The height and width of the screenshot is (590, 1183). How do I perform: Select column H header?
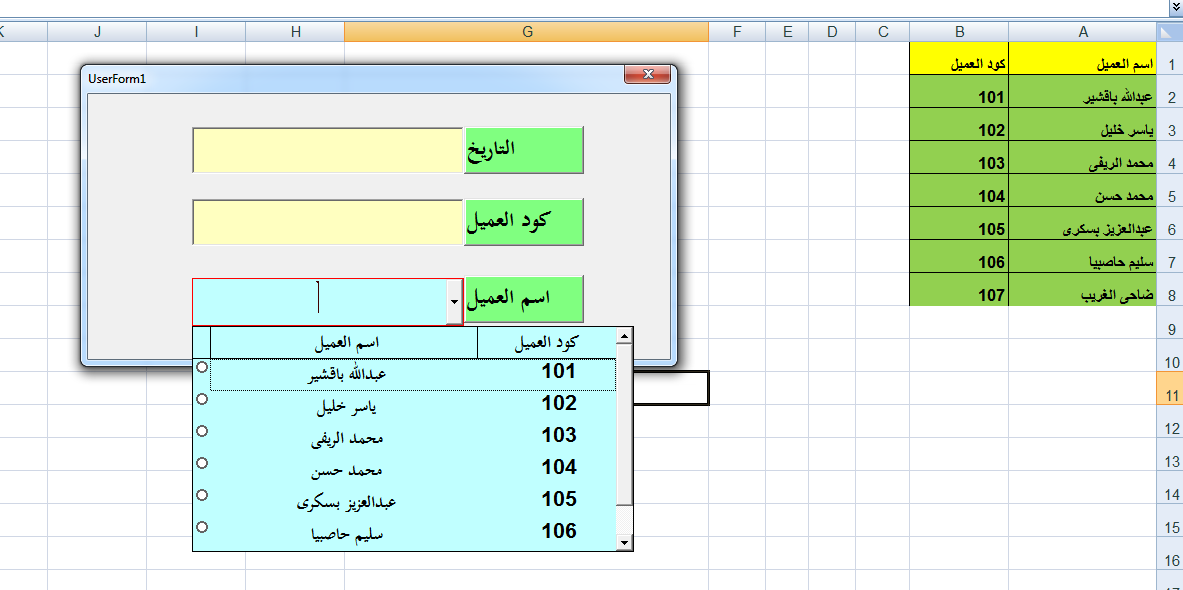click(295, 31)
